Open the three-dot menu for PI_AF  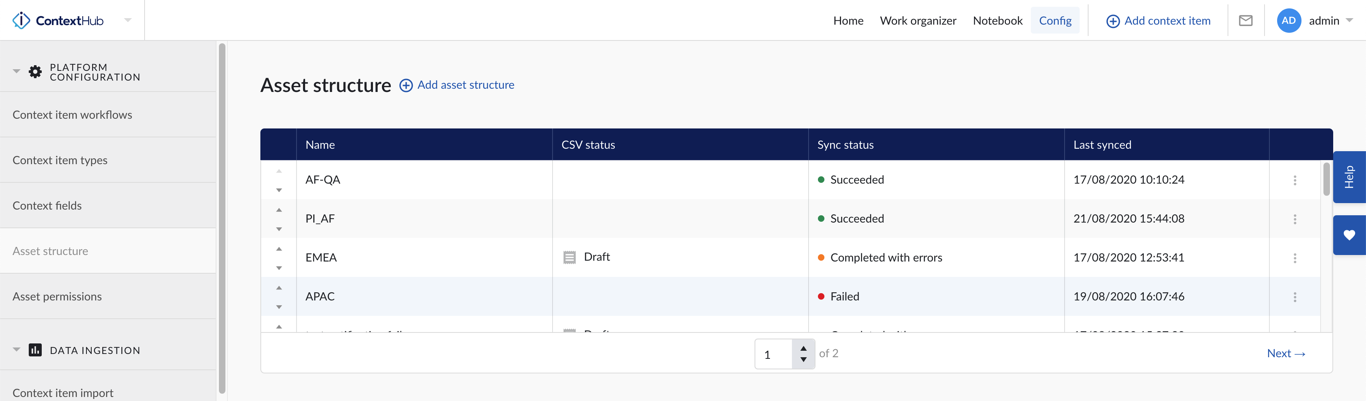pos(1295,219)
